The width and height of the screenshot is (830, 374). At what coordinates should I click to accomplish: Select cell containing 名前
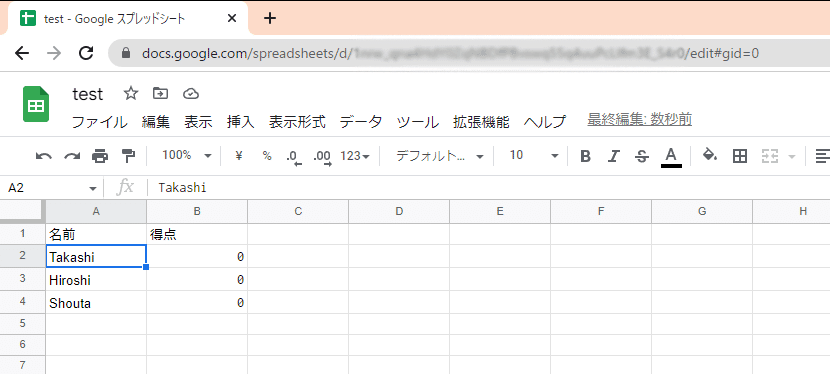[x=96, y=234]
